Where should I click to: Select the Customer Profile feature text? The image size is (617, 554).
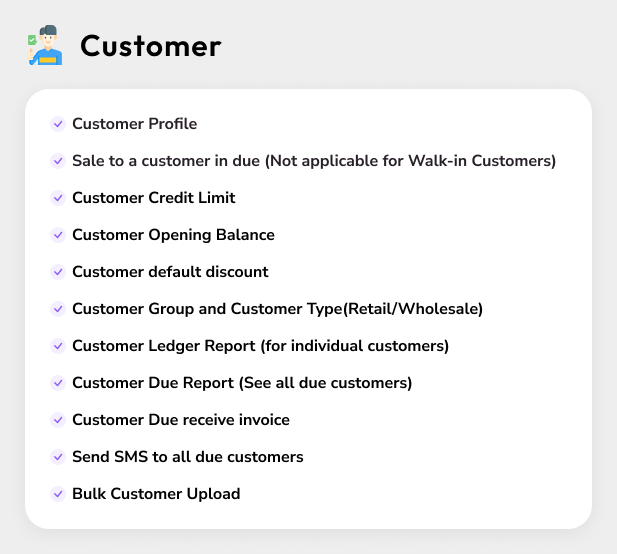click(134, 124)
